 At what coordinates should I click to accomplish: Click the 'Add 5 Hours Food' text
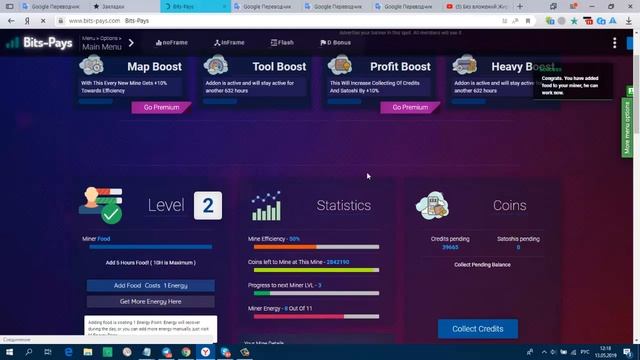(151, 262)
